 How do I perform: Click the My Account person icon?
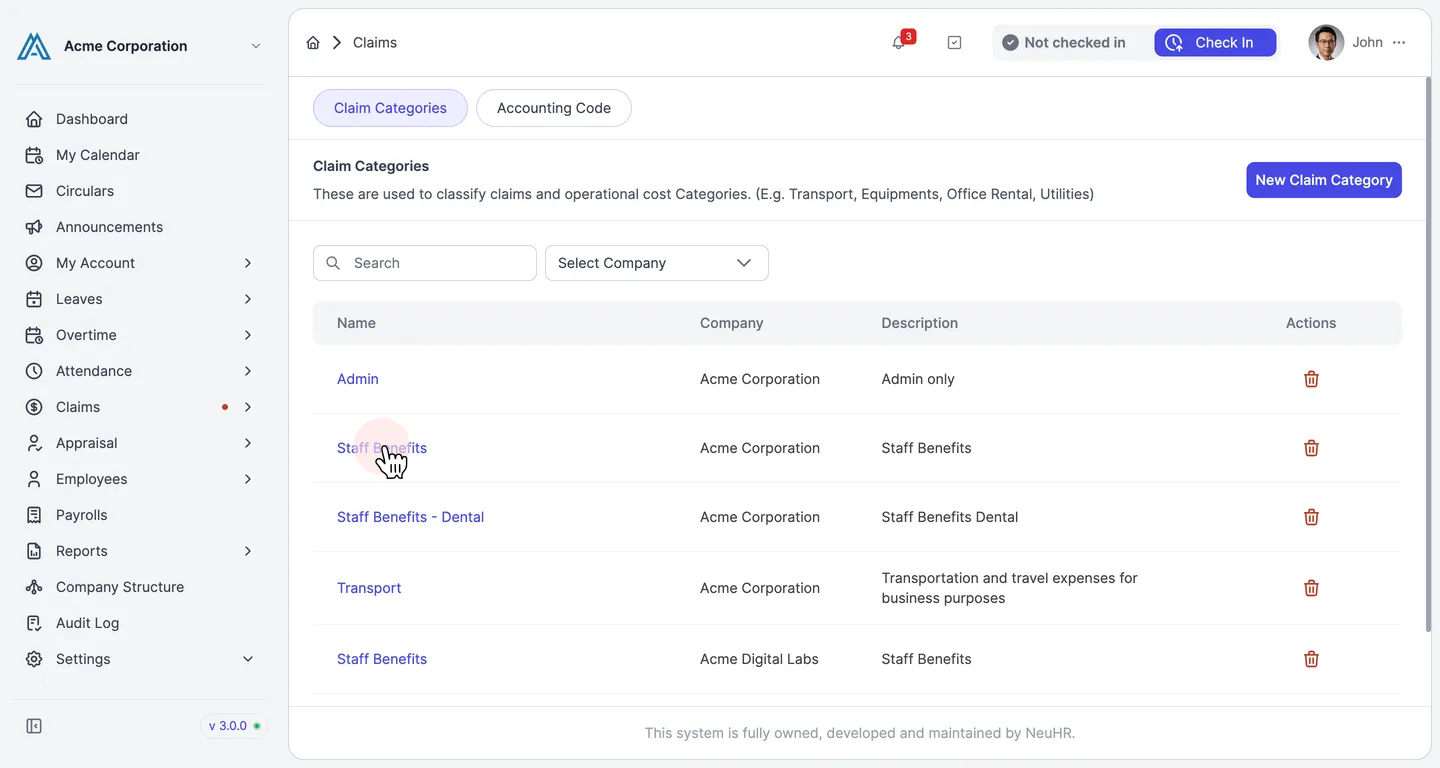[34, 263]
